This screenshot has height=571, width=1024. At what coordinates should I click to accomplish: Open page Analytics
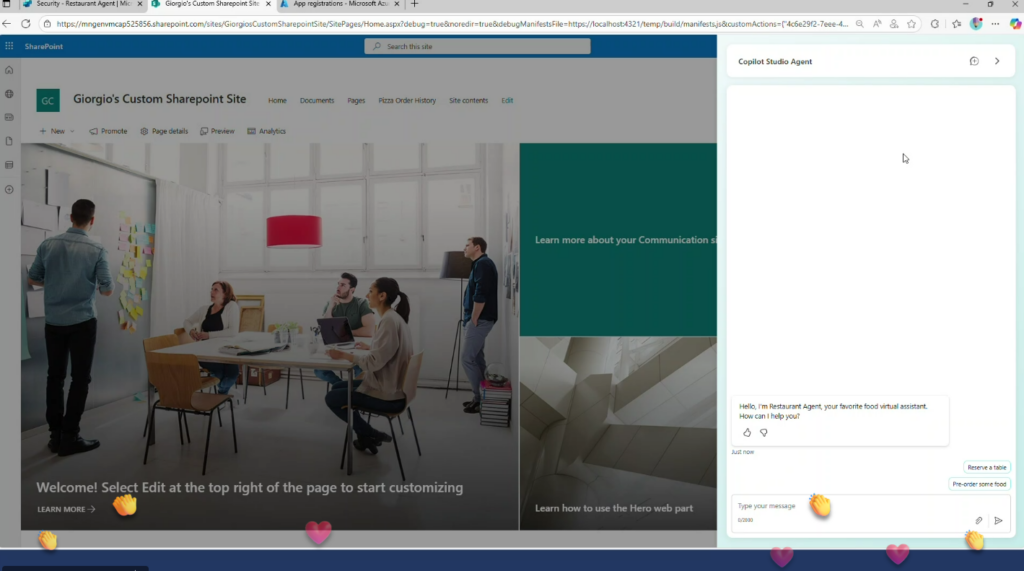266,131
